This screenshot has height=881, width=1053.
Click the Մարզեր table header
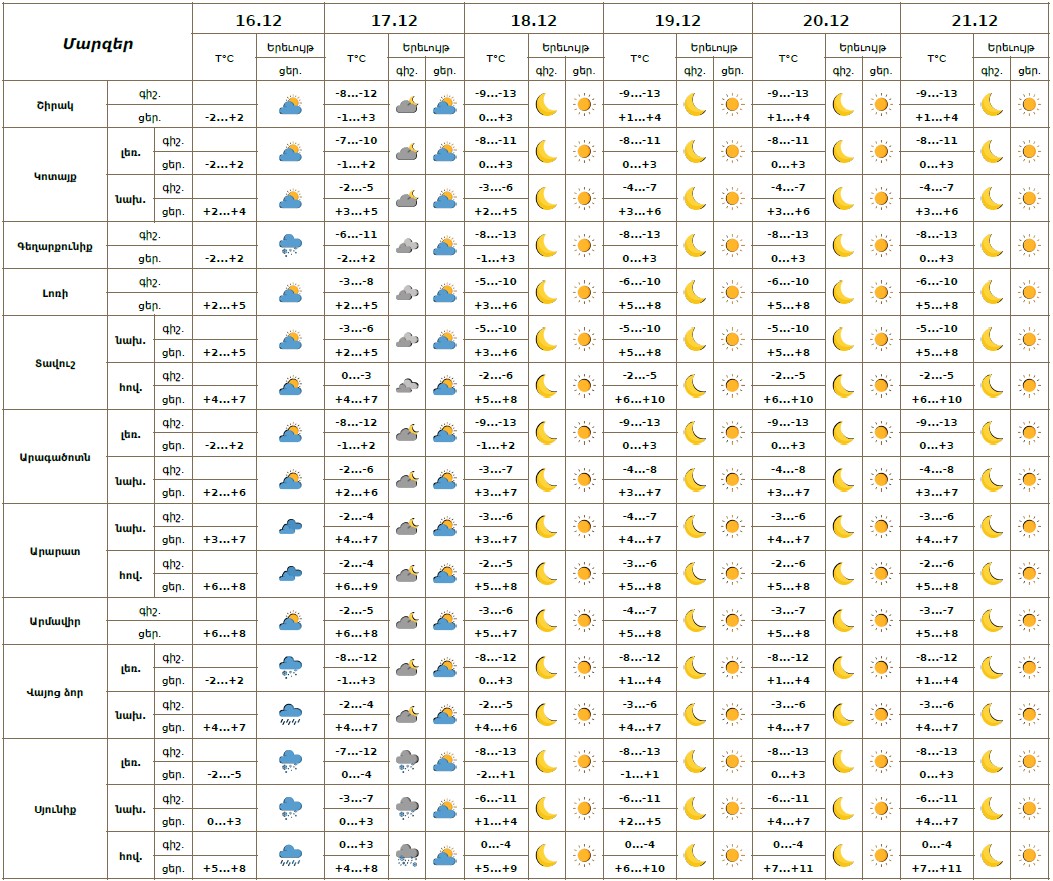click(98, 43)
